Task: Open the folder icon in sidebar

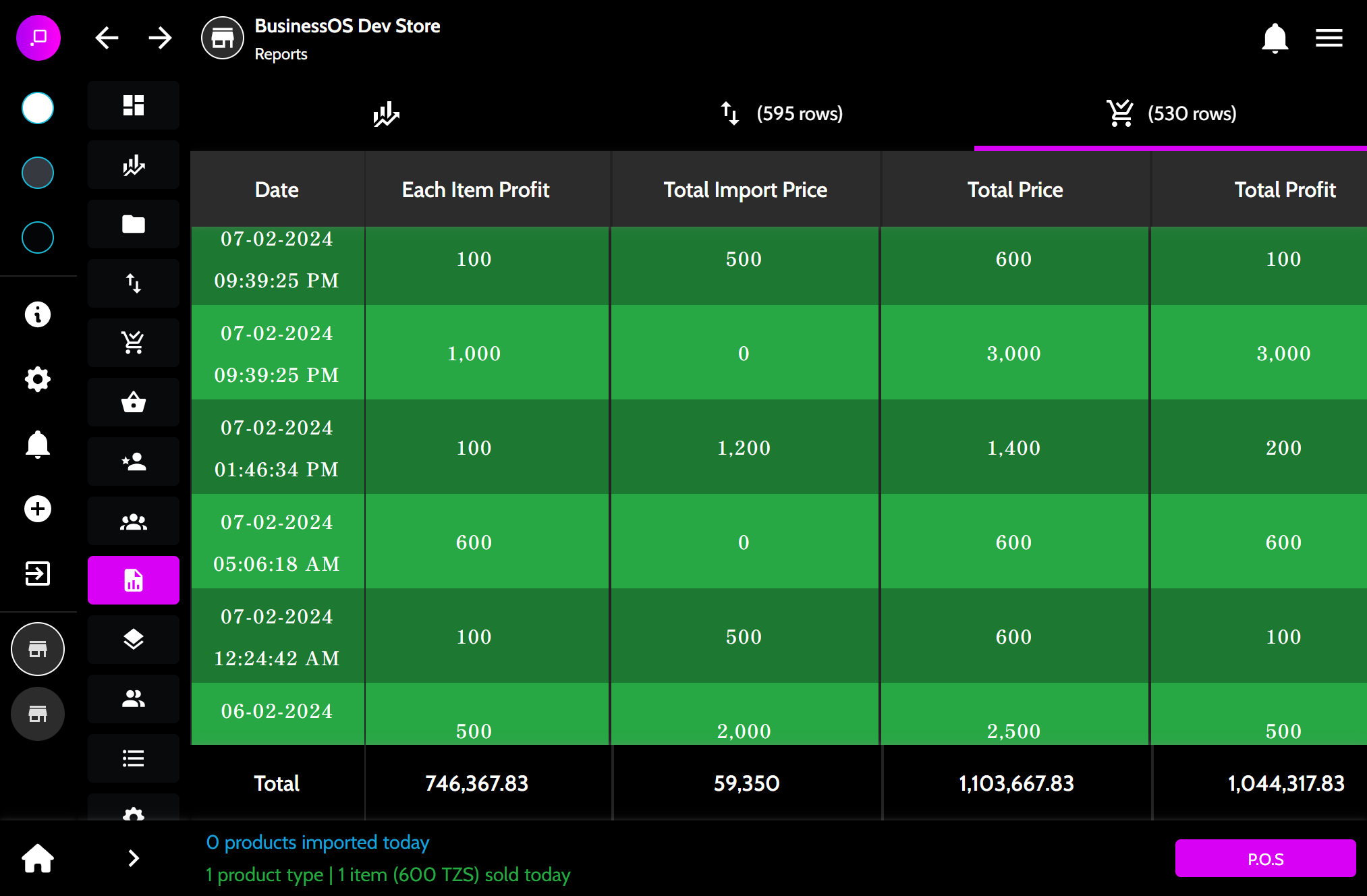Action: click(134, 224)
